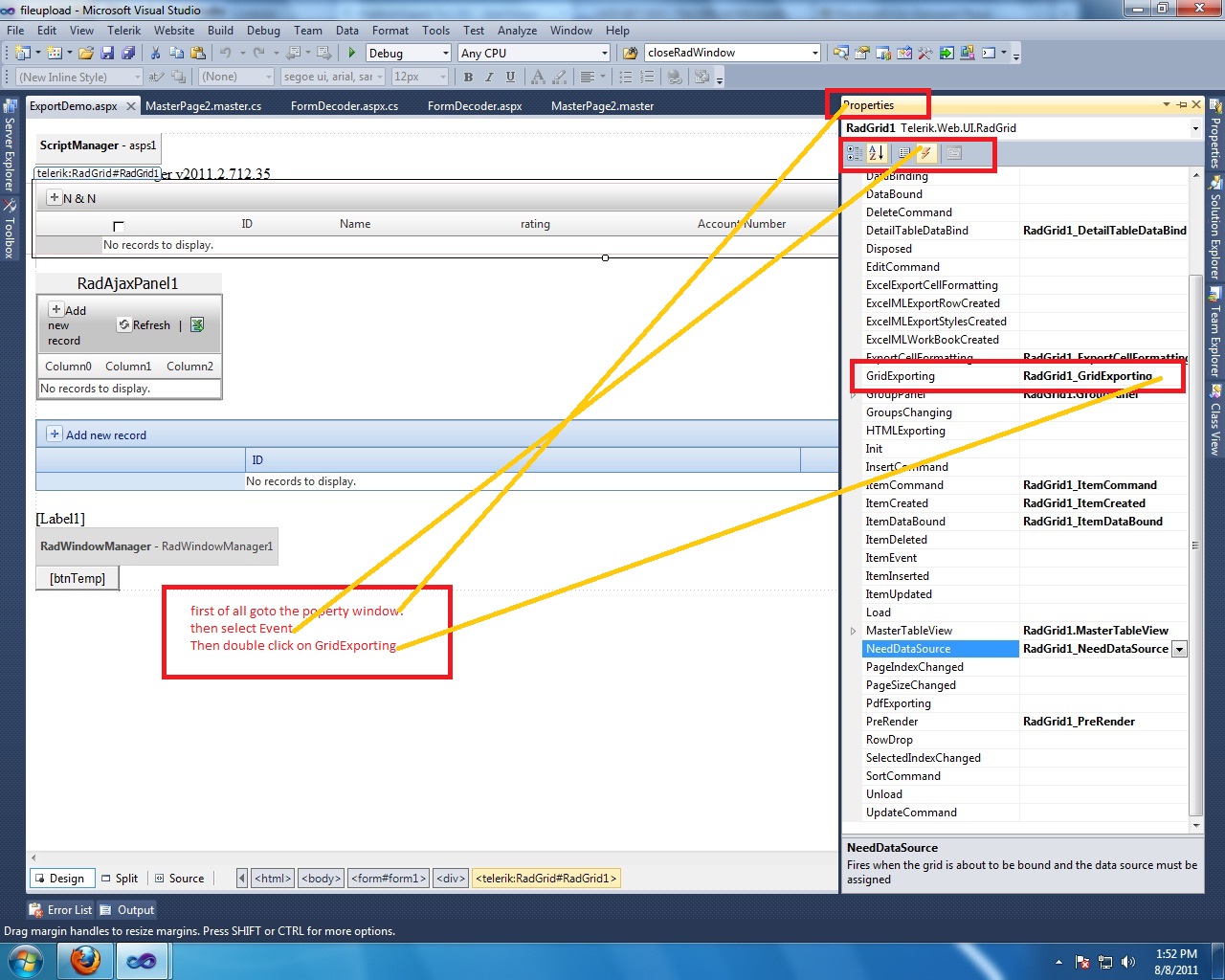Click the volume icon in system tray
The width and height of the screenshot is (1225, 980).
[1128, 962]
